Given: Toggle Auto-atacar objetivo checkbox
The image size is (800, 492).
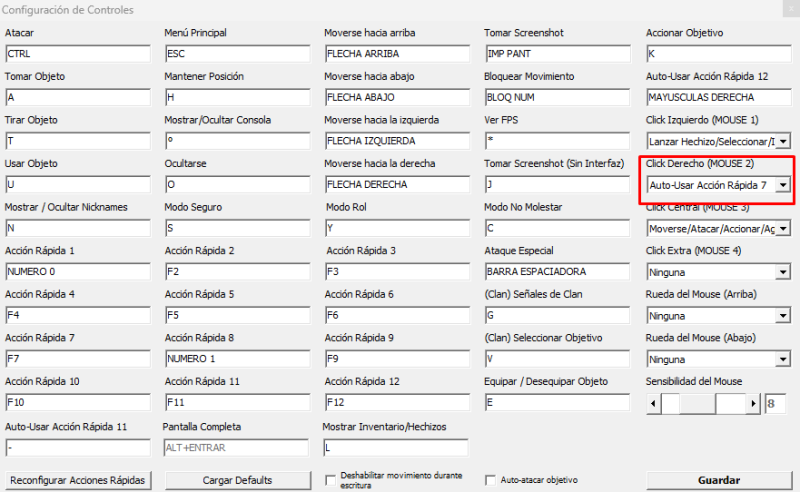Looking at the screenshot, I should coord(490,480).
